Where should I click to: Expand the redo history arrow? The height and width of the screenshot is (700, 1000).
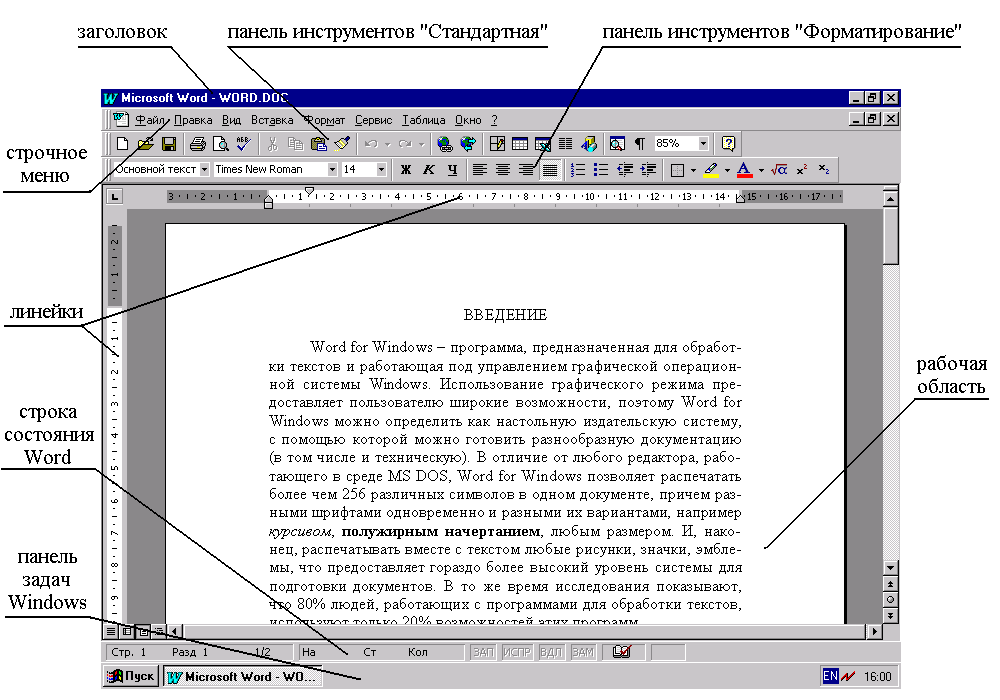422,145
